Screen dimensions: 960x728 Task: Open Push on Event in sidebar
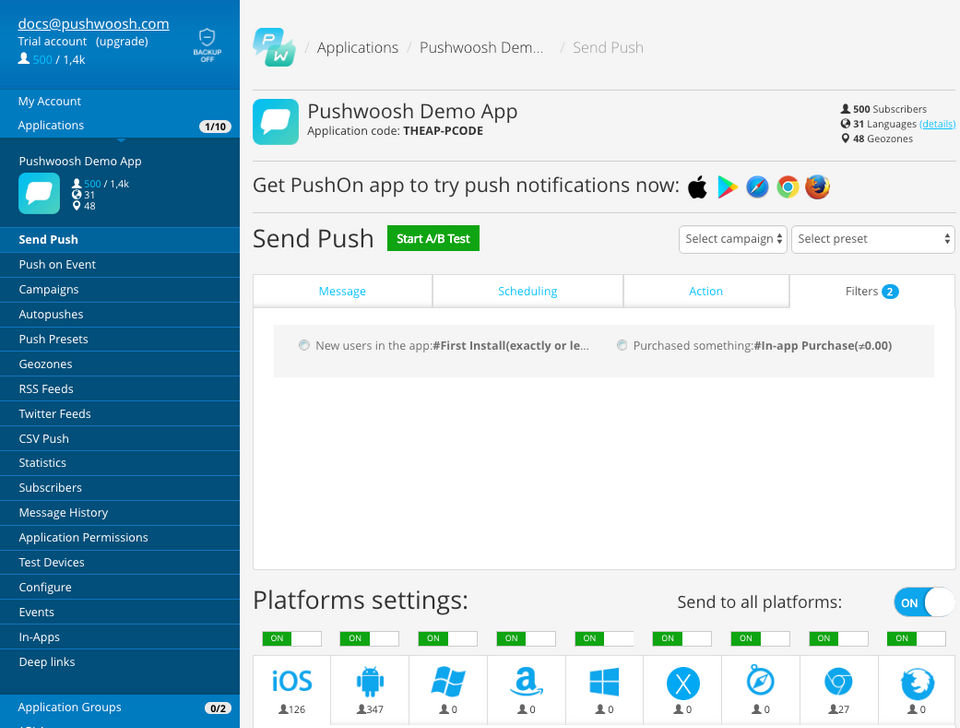coord(120,265)
